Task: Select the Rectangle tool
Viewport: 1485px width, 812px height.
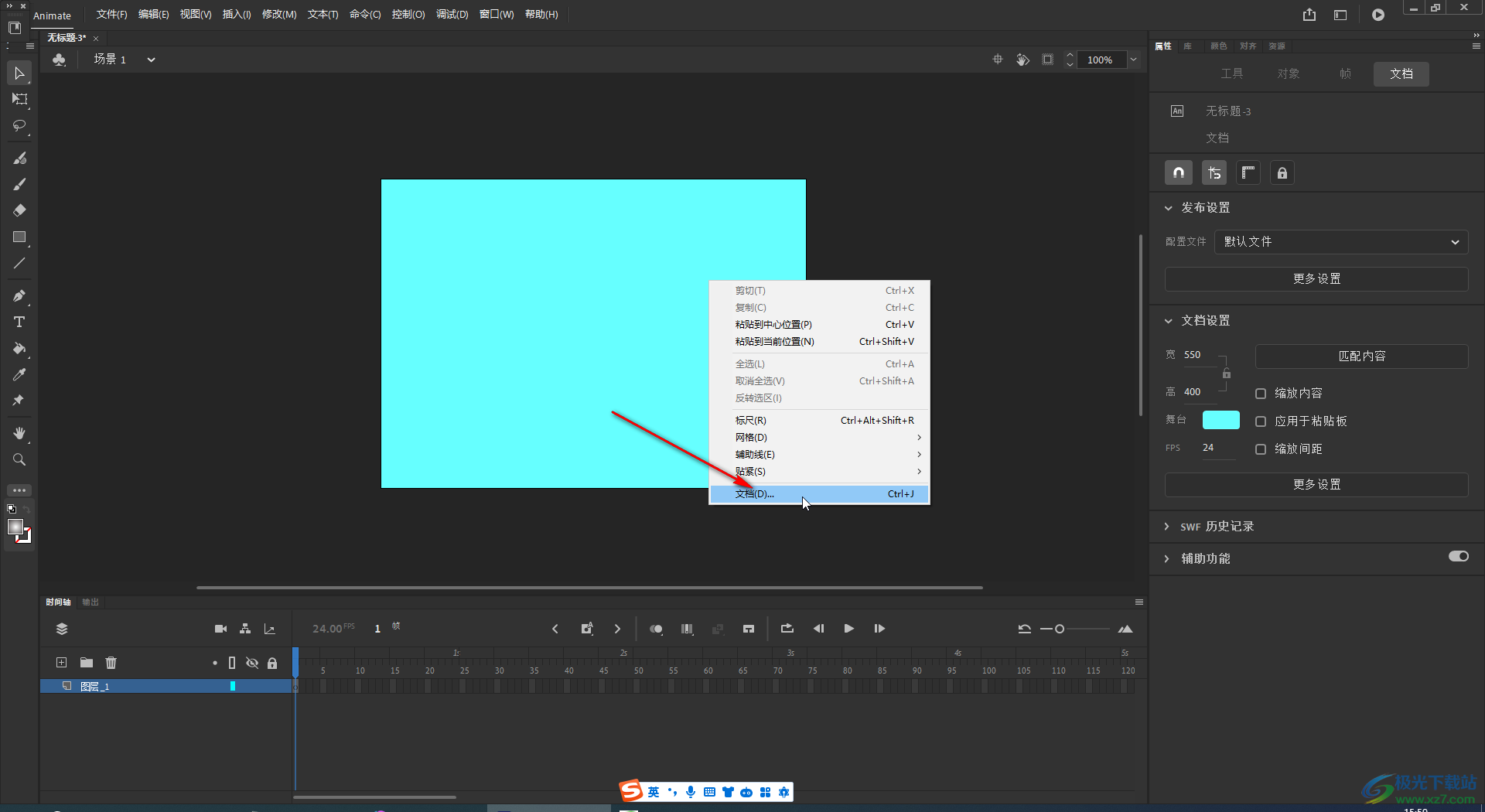Action: point(19,237)
